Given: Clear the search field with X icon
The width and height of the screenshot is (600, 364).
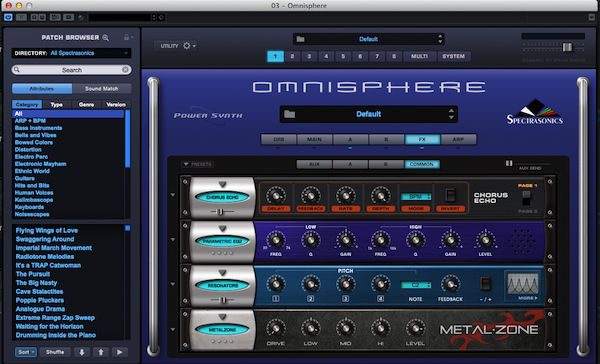Looking at the screenshot, I should tap(125, 70).
